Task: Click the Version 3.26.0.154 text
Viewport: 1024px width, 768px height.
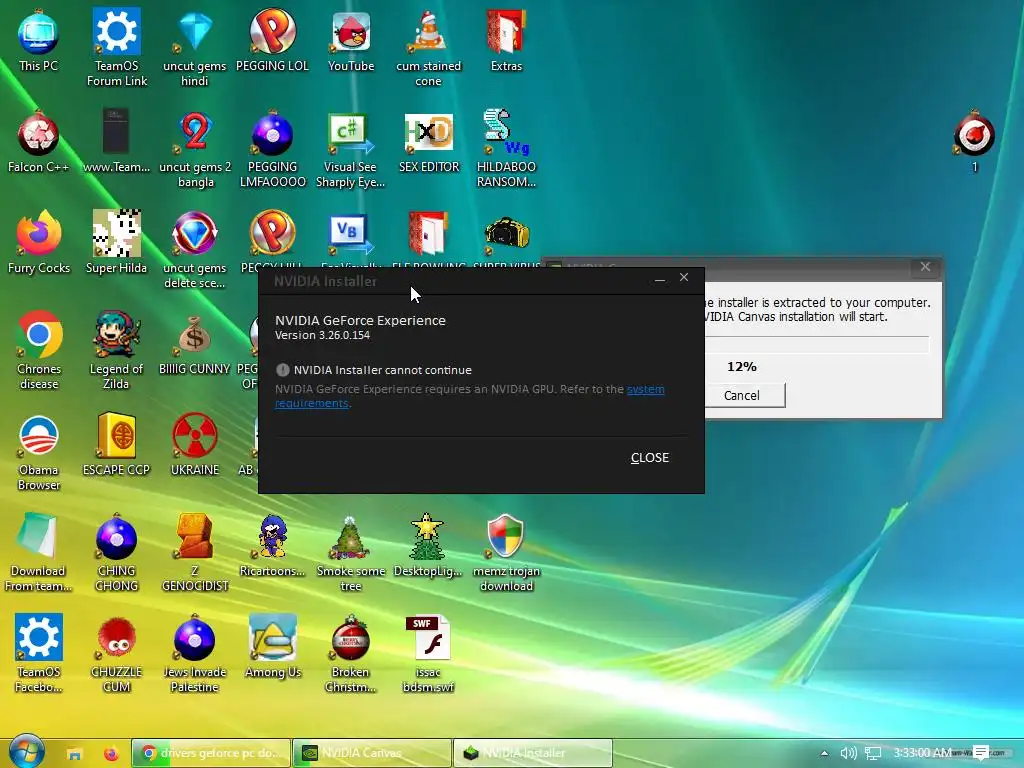Action: point(322,335)
